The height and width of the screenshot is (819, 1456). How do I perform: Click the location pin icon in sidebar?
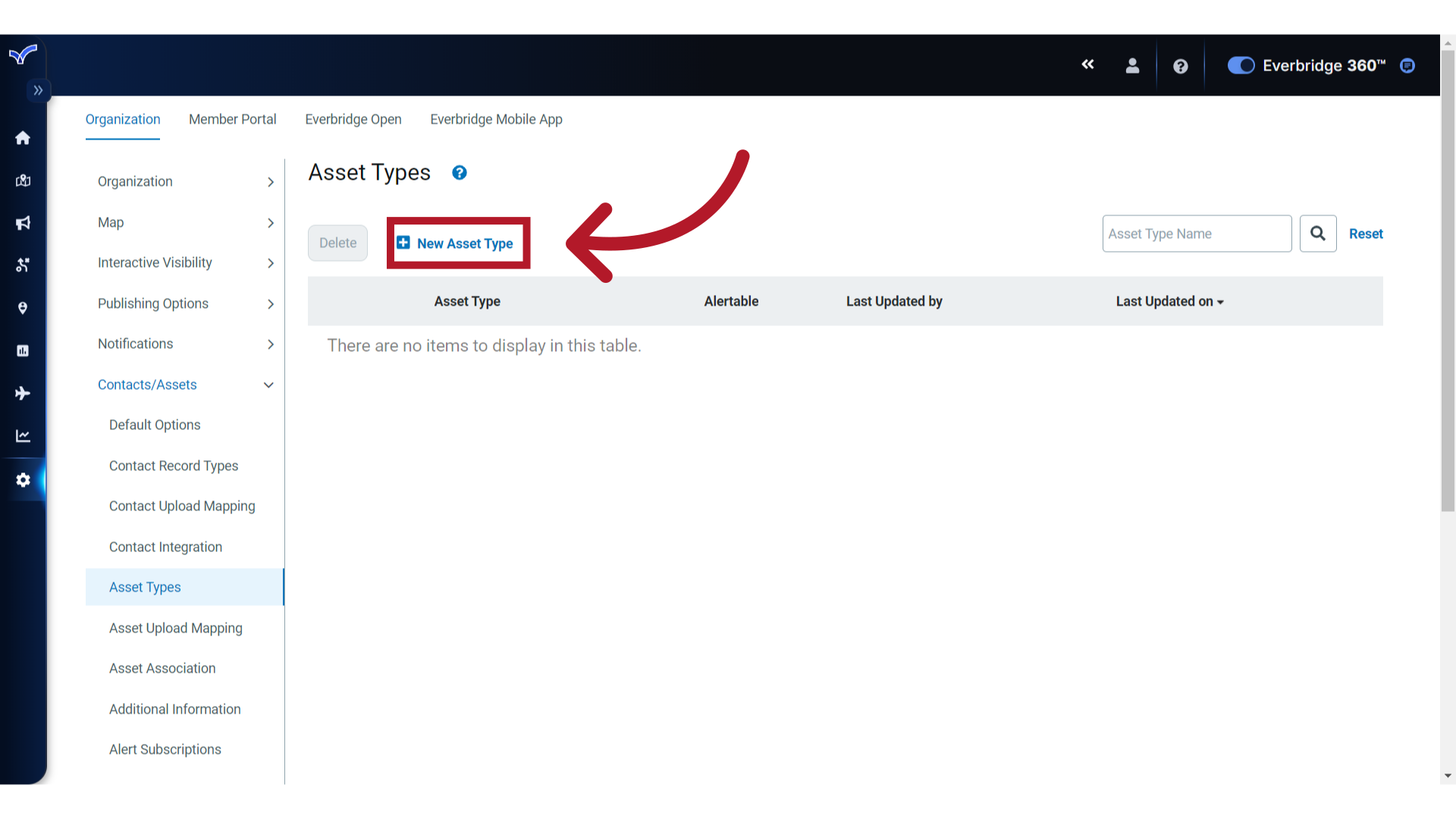pos(23,308)
